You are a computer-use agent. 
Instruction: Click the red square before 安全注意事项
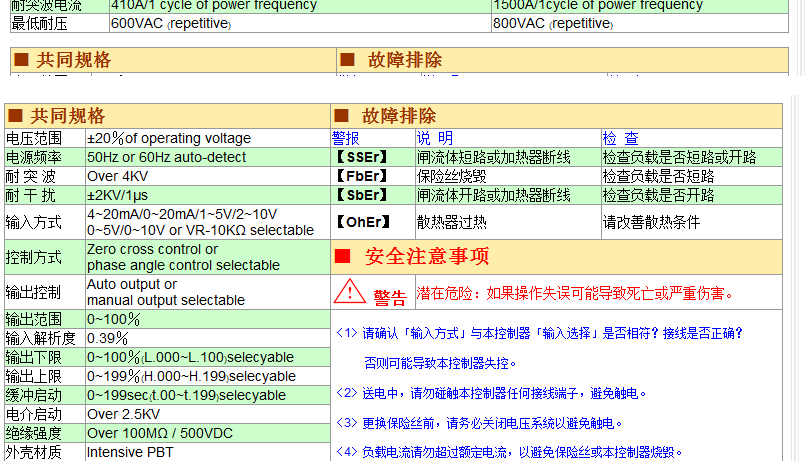coord(342,257)
